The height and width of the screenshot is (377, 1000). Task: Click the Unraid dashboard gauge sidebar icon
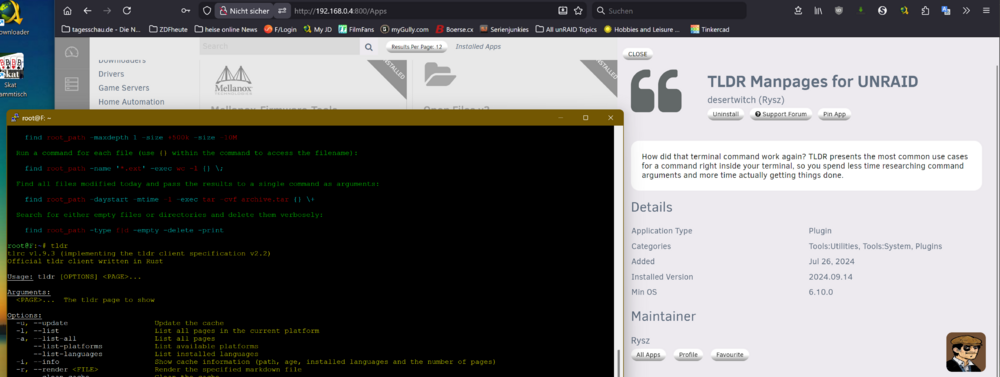[71, 52]
